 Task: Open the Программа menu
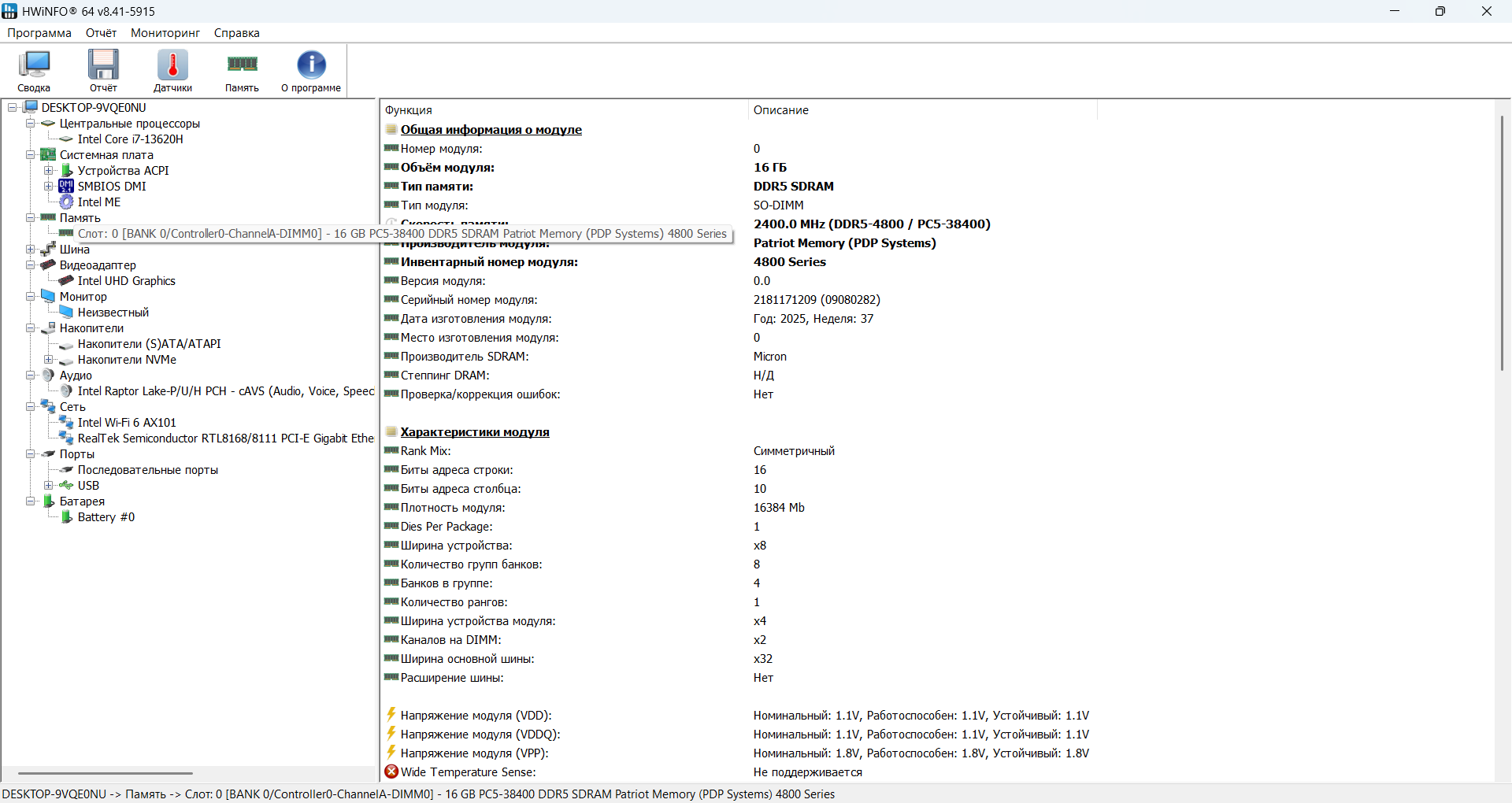coord(39,33)
